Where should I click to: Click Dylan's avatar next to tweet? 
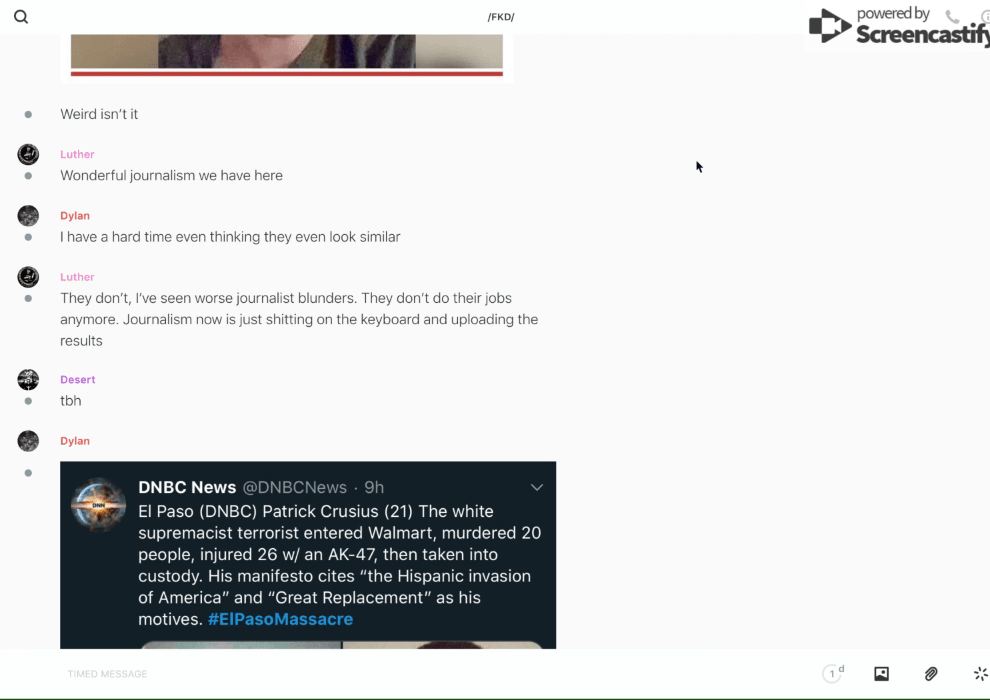(28, 441)
